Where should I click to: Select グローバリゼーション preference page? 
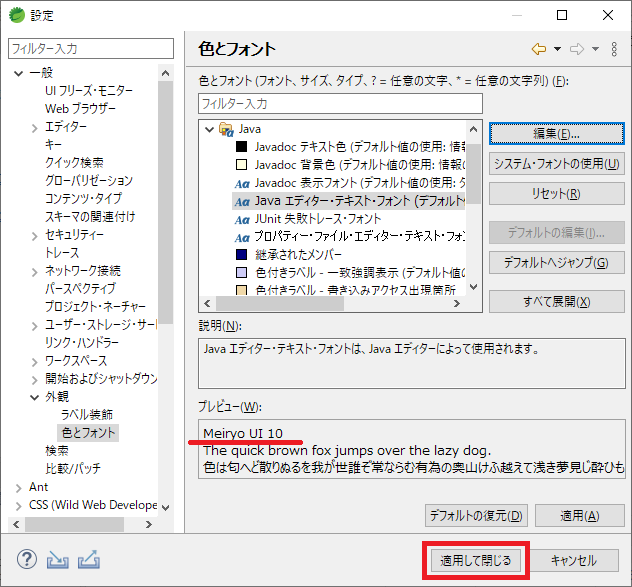pos(89,181)
